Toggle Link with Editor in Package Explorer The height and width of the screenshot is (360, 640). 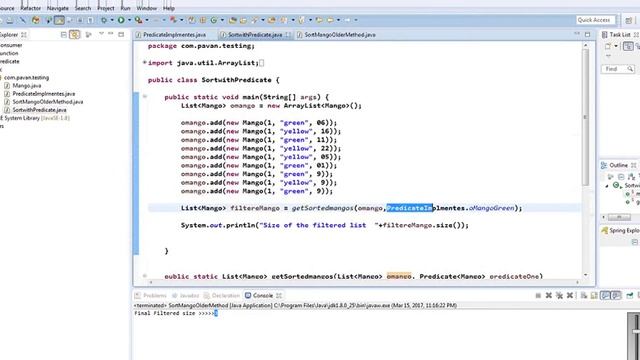(75, 35)
